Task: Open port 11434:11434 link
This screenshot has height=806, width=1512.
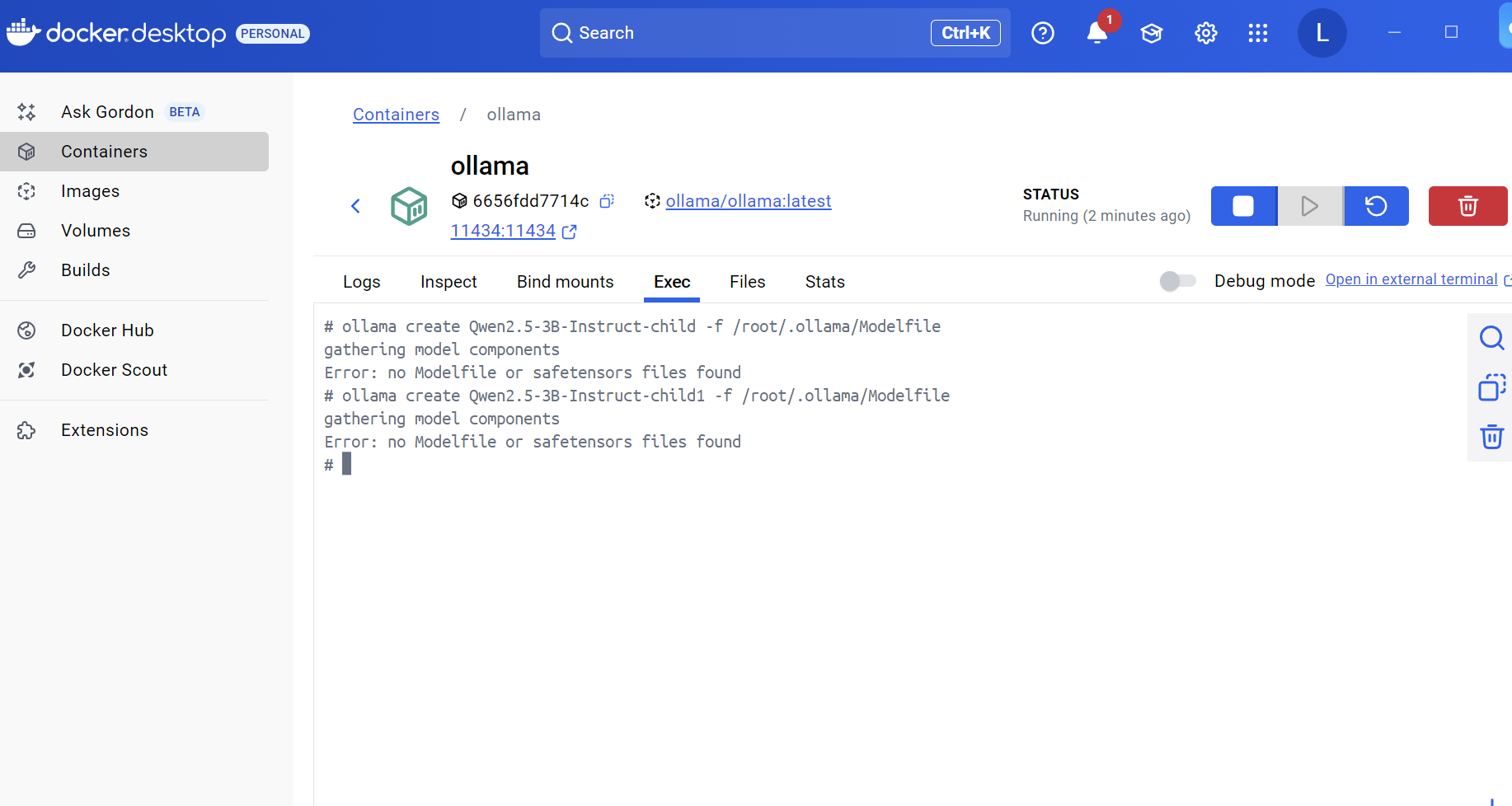Action: pyautogui.click(x=503, y=232)
